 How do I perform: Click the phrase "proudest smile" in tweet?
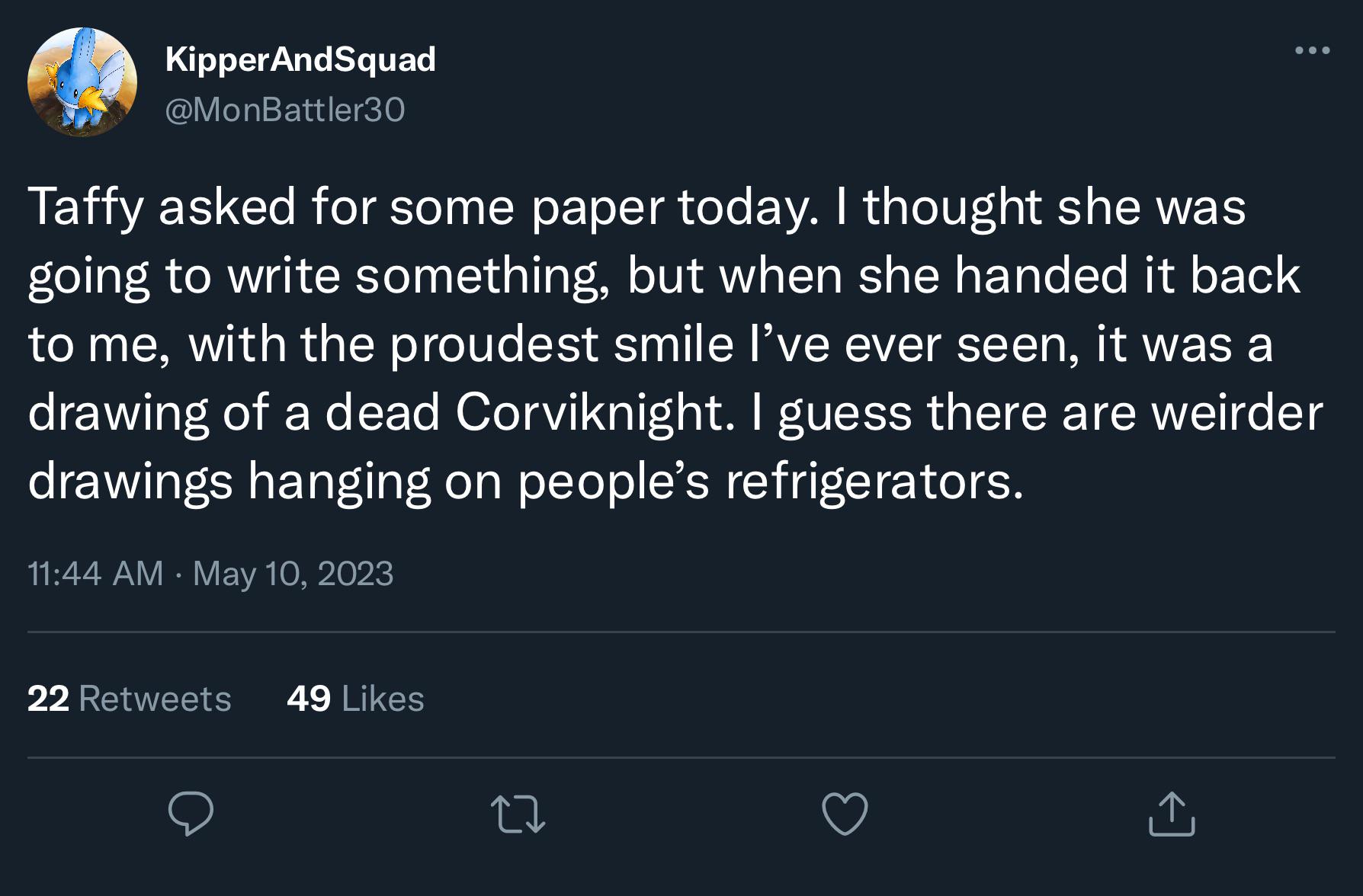pyautogui.click(x=562, y=344)
